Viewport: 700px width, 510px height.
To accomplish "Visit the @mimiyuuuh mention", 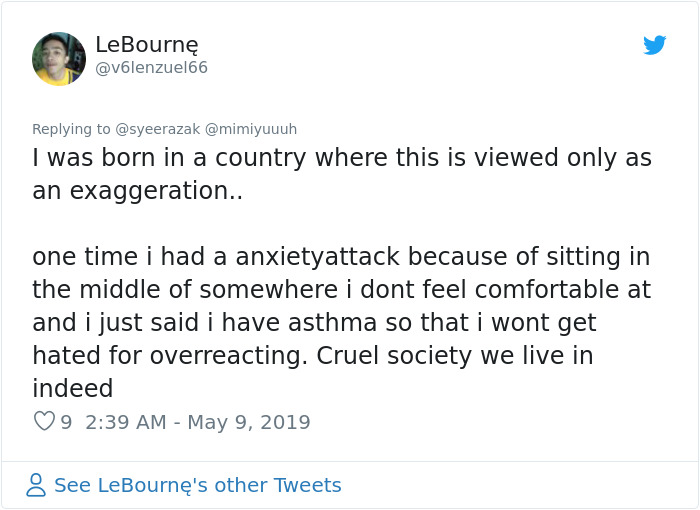I will pos(251,129).
